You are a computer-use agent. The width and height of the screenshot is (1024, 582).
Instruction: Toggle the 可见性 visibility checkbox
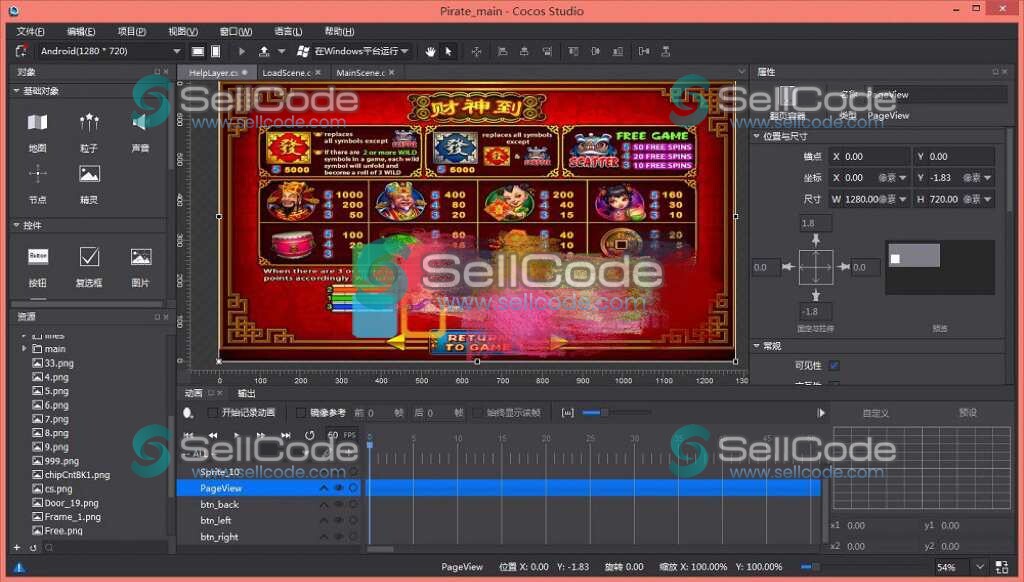point(834,366)
